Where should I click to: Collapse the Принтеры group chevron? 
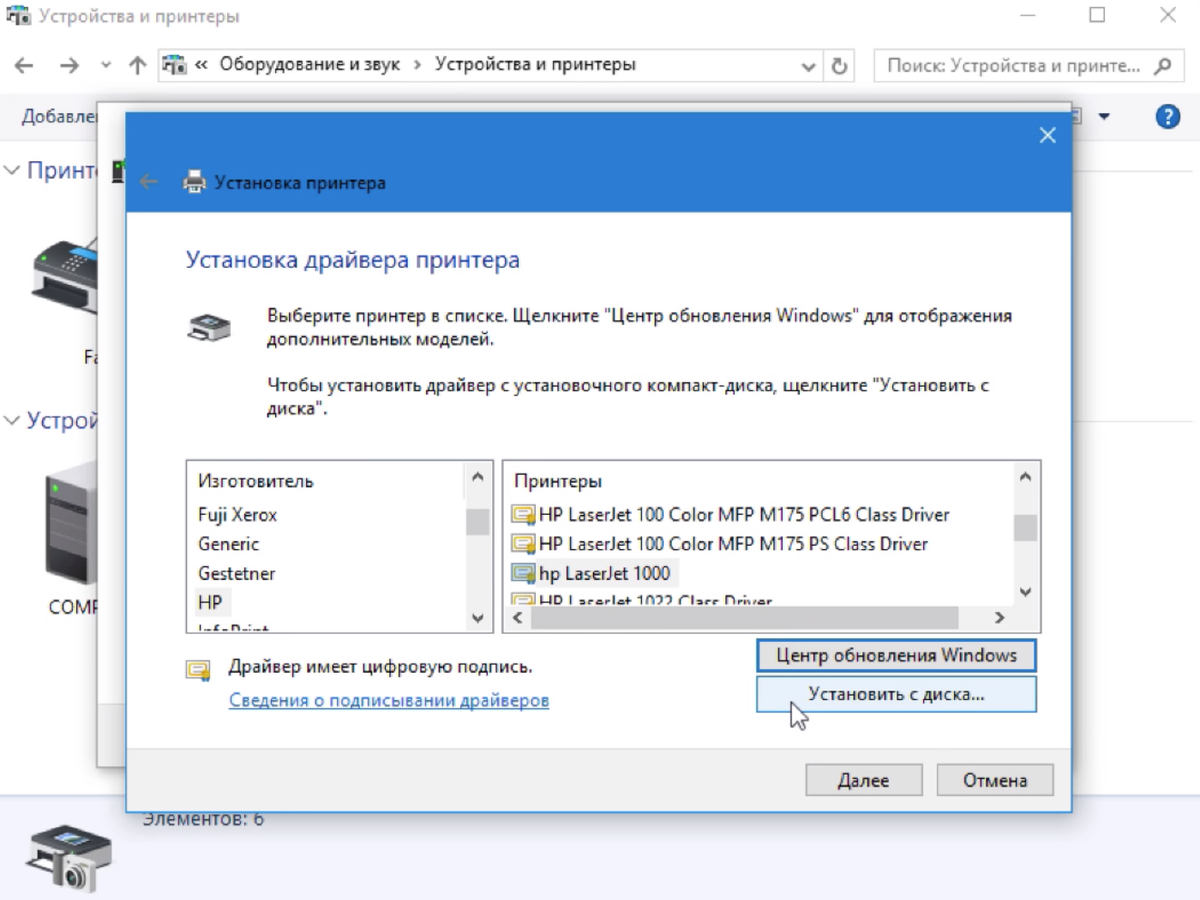click(11, 170)
